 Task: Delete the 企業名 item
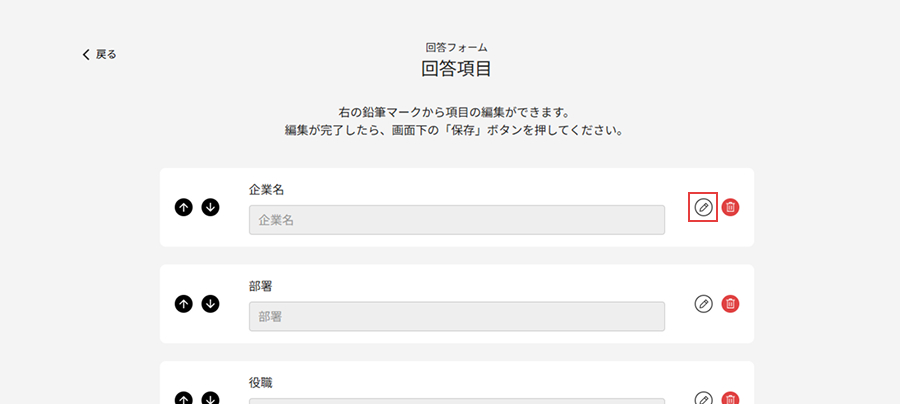pos(731,207)
